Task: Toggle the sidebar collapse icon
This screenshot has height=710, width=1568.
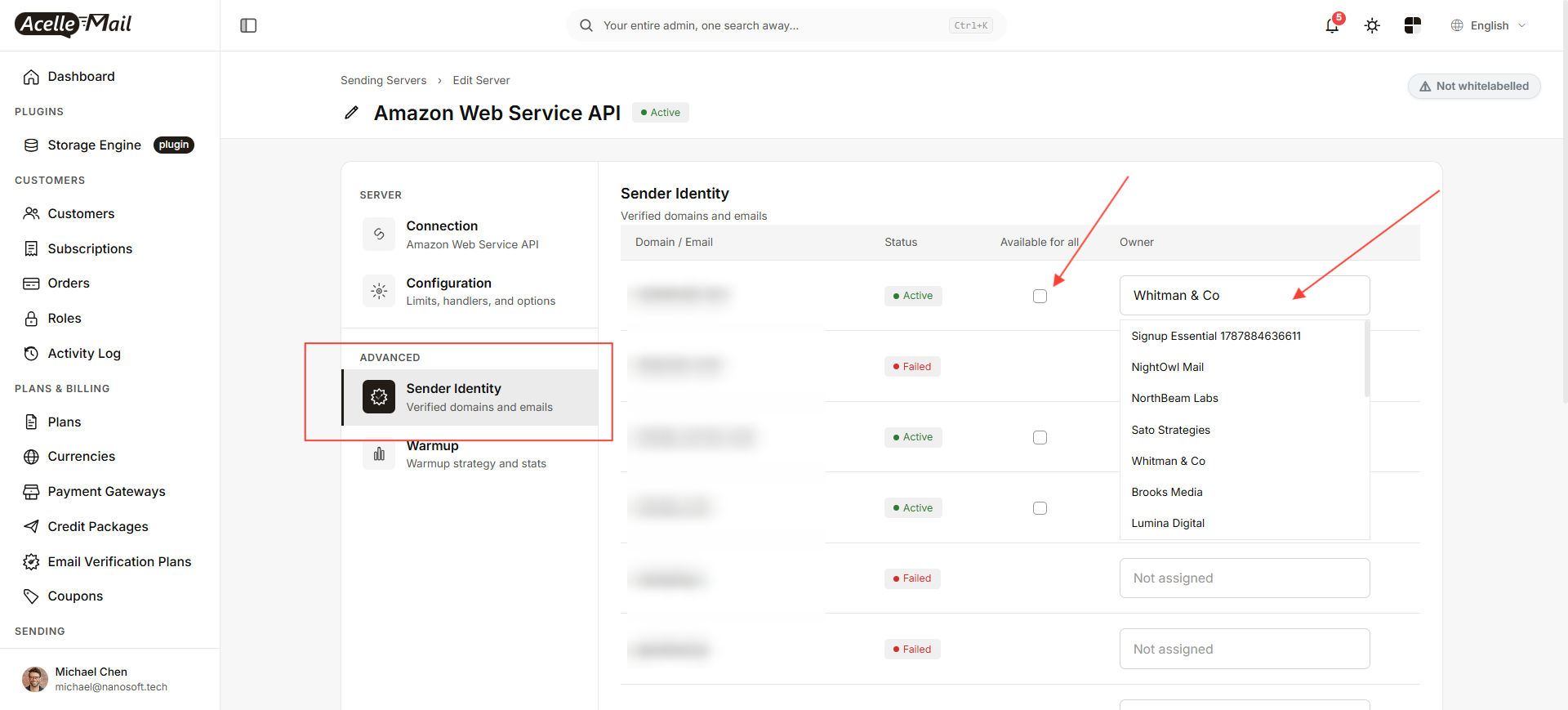Action: (x=248, y=25)
